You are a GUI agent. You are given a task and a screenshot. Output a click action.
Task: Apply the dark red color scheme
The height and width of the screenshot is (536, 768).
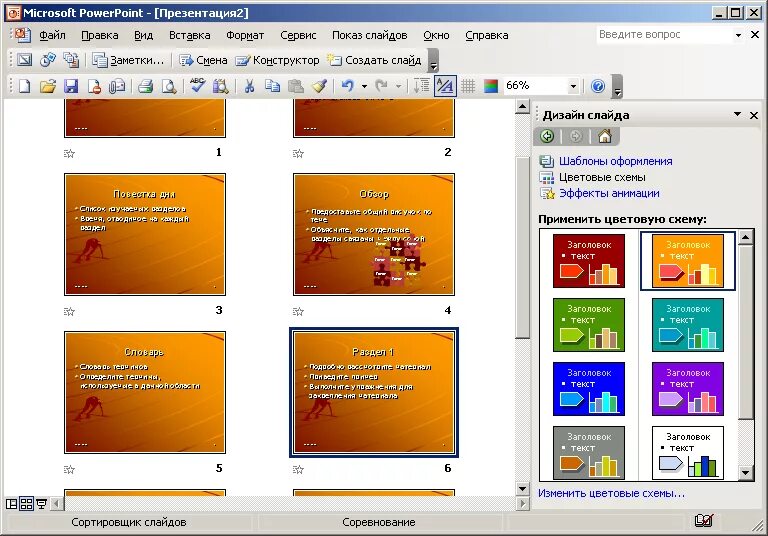click(x=589, y=261)
